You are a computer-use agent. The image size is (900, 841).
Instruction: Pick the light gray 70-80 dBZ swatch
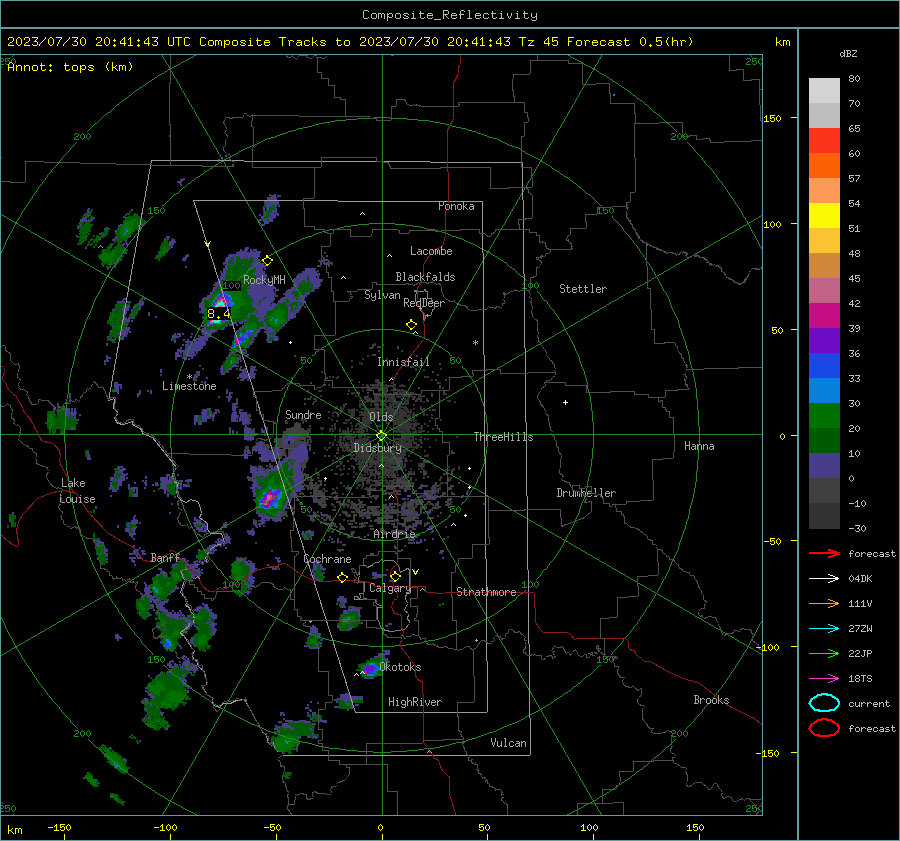pos(824,91)
